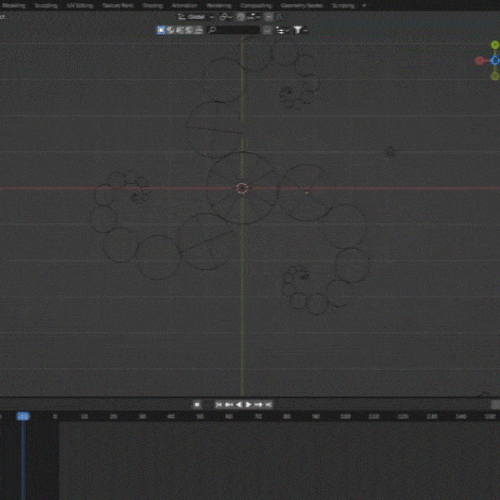Switch to the Geometry Nodes workspace tab
Screen dimensions: 500x500
(x=302, y=6)
